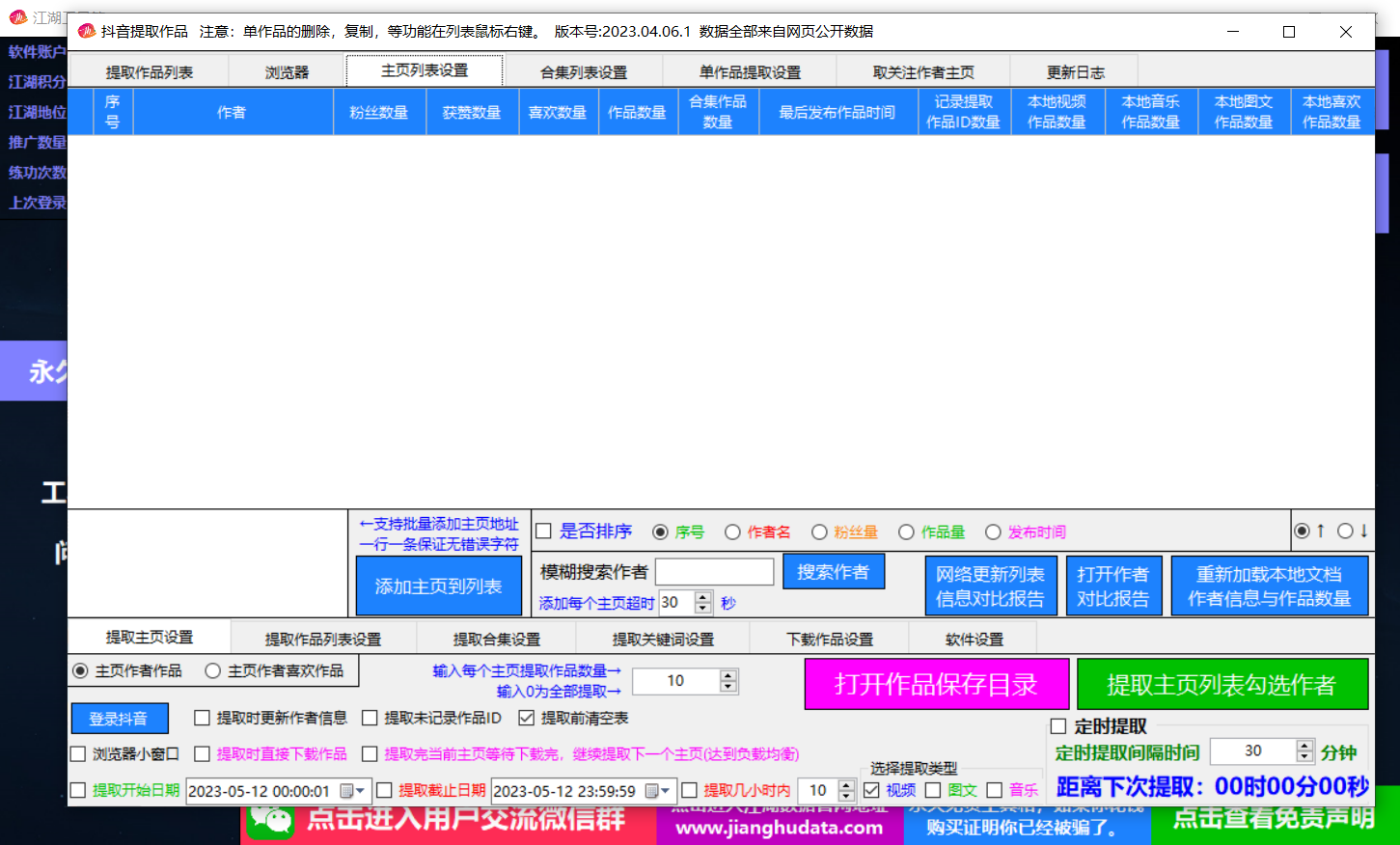Screen dimensions: 1400x845
Task: Select 粉丝量 sort radio button
Action: [819, 532]
